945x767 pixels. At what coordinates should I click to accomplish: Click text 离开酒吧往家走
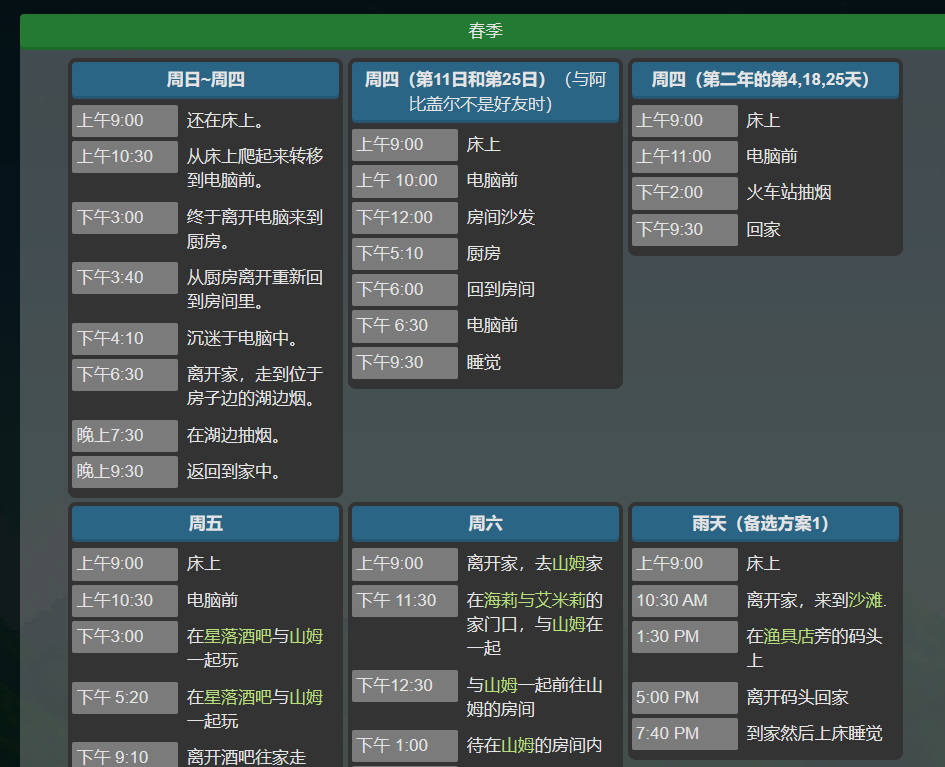(246, 757)
